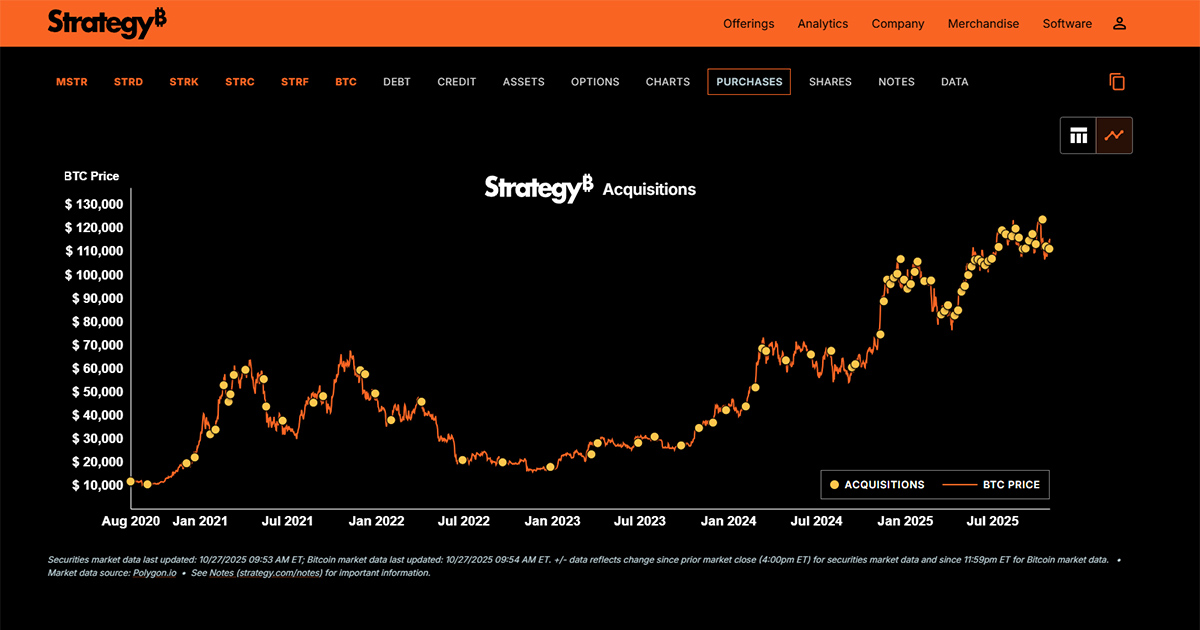This screenshot has height=630, width=1200.
Task: Open the Analytics menu
Action: 822,23
